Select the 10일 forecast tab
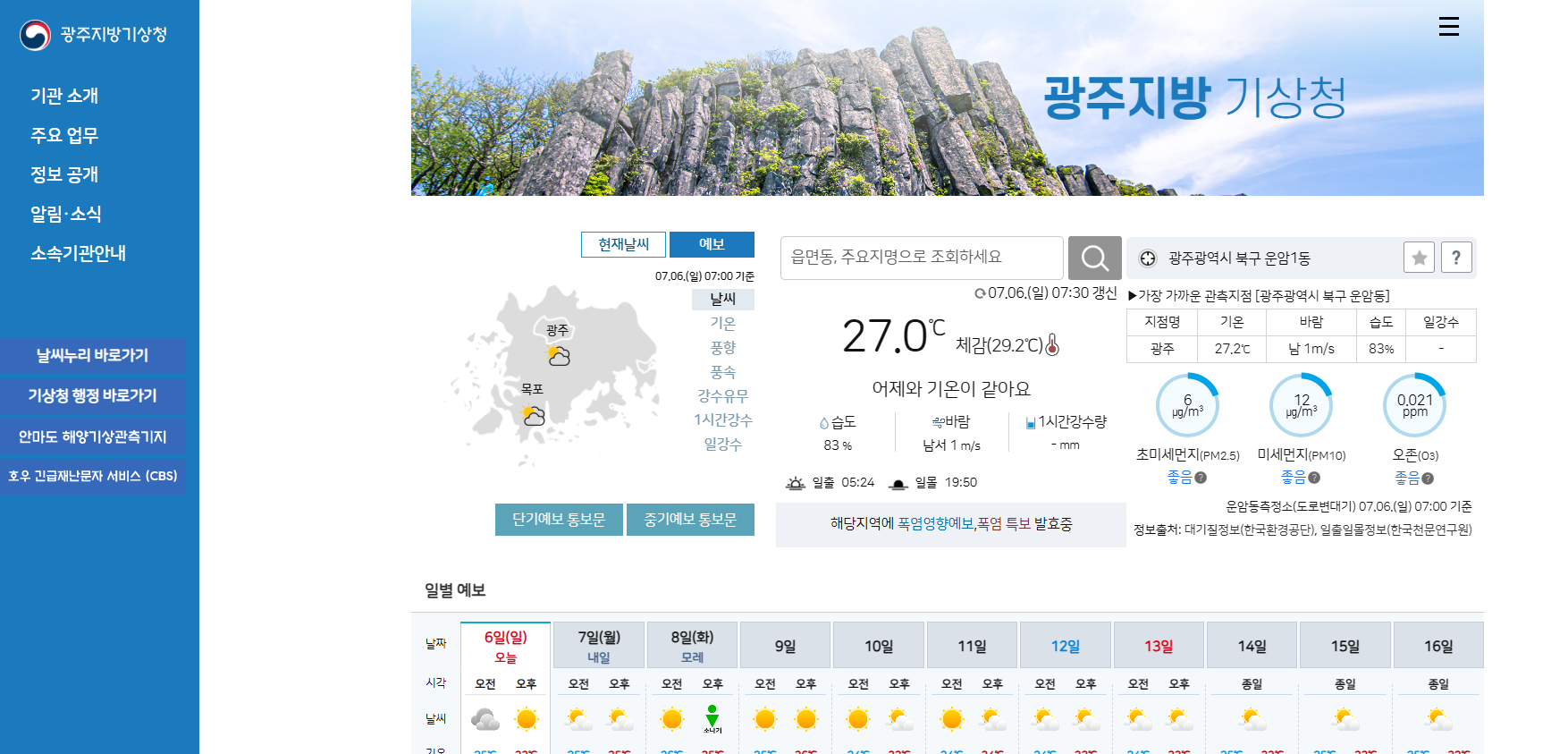Image resolution: width=1568 pixels, height=754 pixels. click(879, 646)
